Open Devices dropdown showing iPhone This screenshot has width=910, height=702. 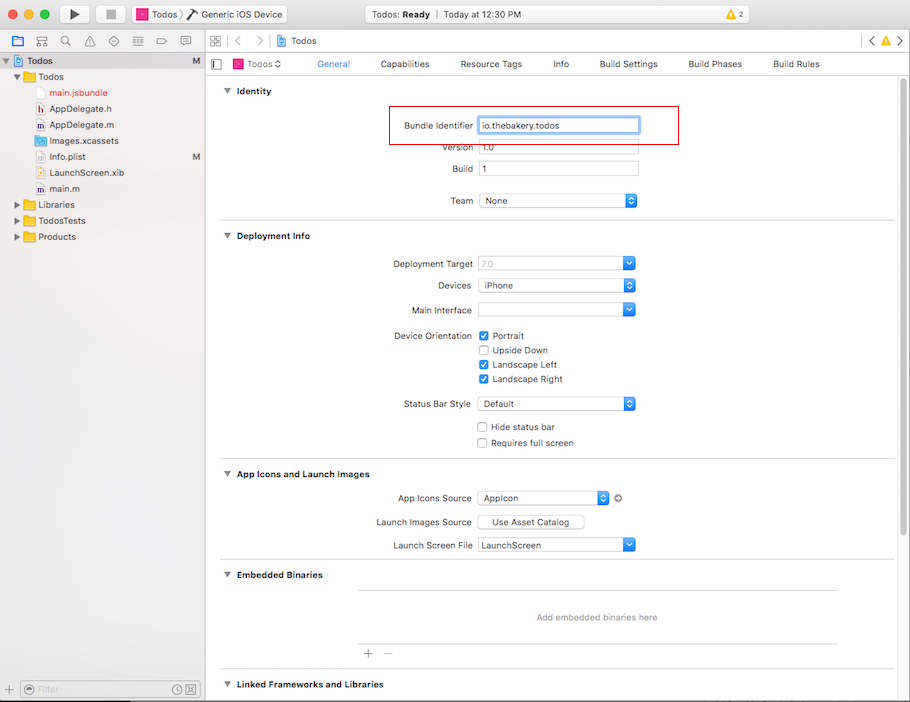557,285
